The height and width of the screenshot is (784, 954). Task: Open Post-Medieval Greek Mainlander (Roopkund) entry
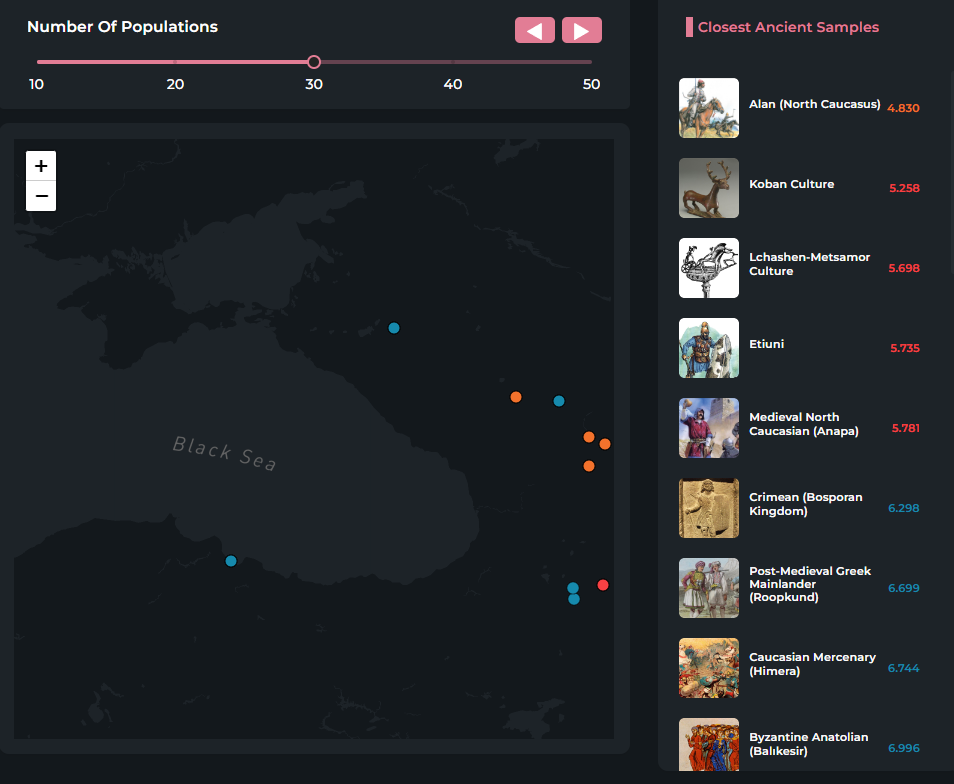[x=809, y=584]
